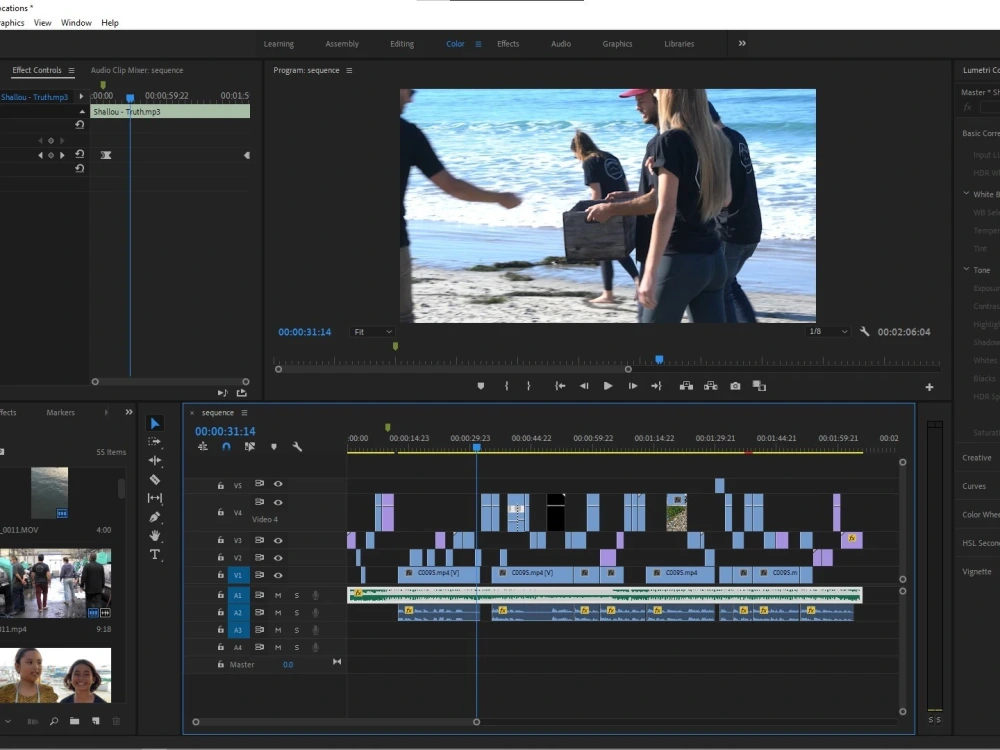Click the Lift button
This screenshot has height=750, width=1000.
[686, 386]
